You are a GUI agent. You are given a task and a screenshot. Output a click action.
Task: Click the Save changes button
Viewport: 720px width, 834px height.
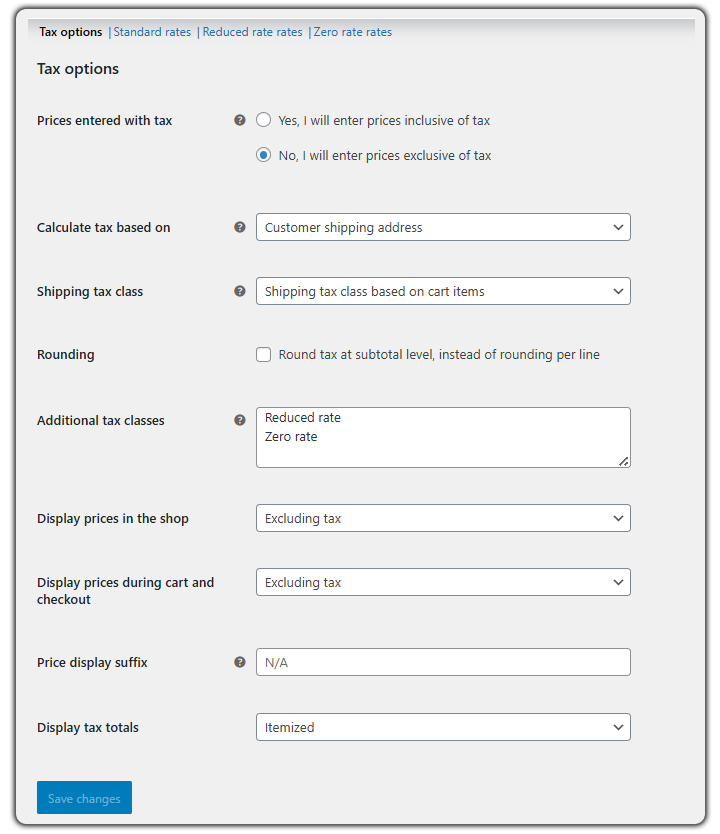(x=84, y=798)
